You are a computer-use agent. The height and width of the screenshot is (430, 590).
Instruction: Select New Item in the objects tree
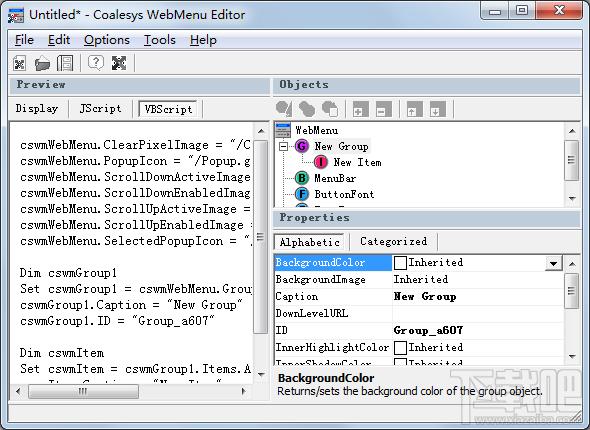357,163
